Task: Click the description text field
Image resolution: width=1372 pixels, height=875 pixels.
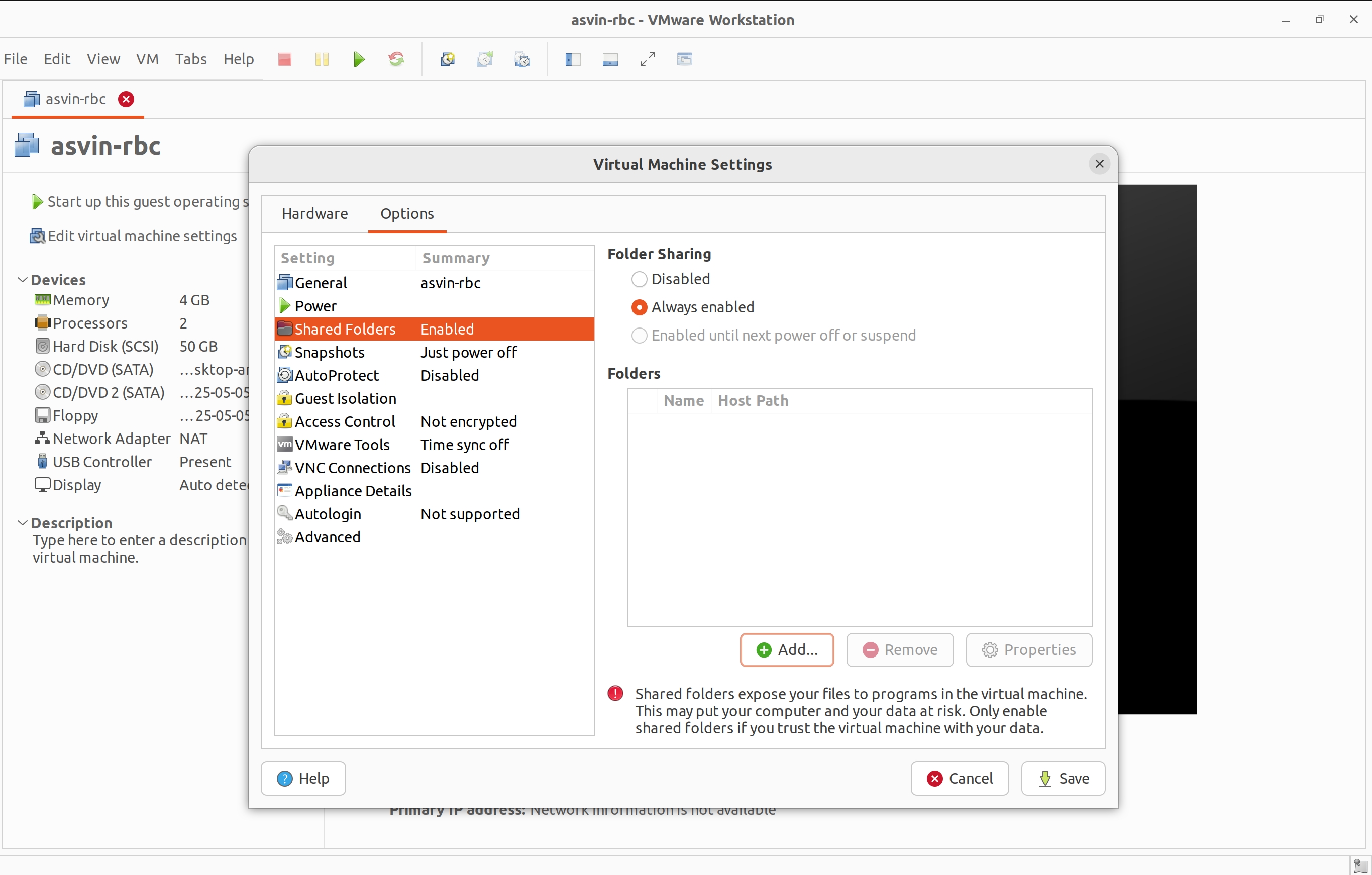Action: (140, 549)
